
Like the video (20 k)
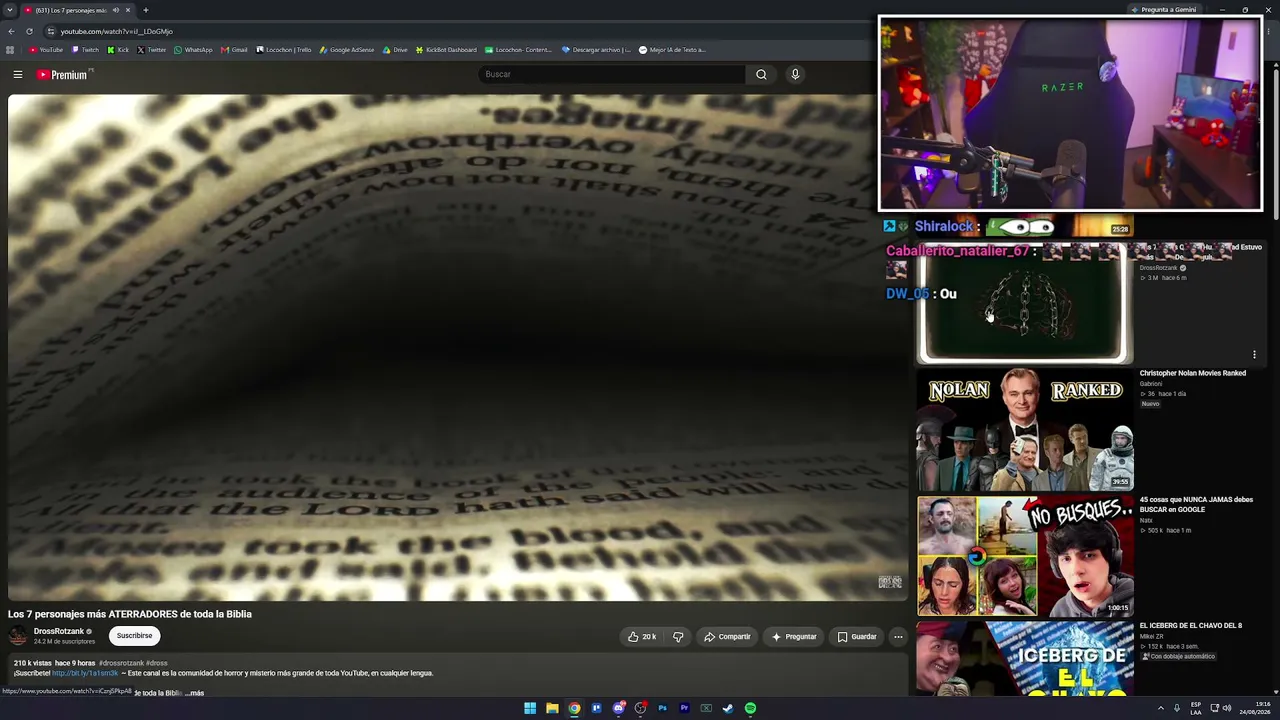(x=642, y=636)
